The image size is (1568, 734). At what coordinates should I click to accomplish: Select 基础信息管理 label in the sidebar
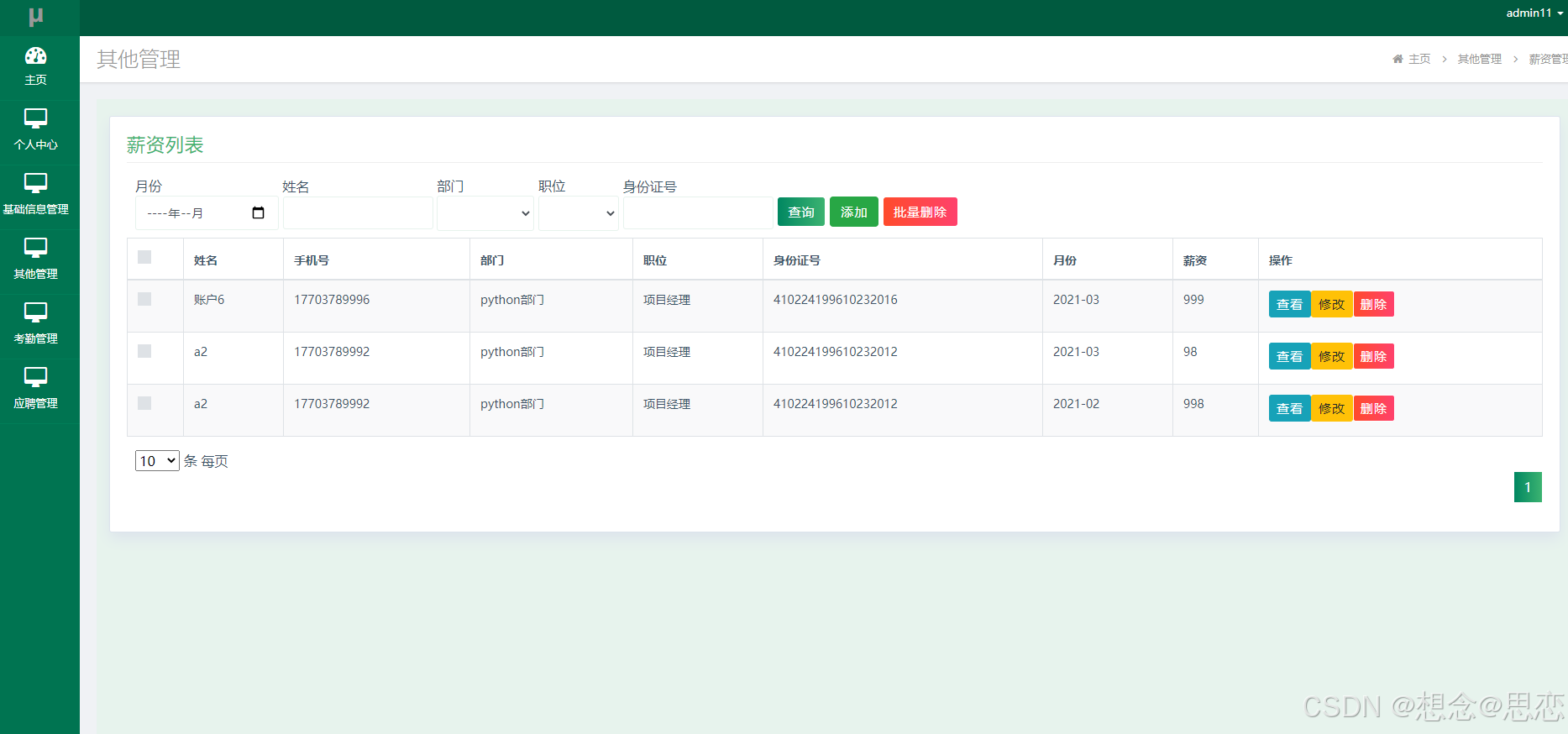pos(35,209)
